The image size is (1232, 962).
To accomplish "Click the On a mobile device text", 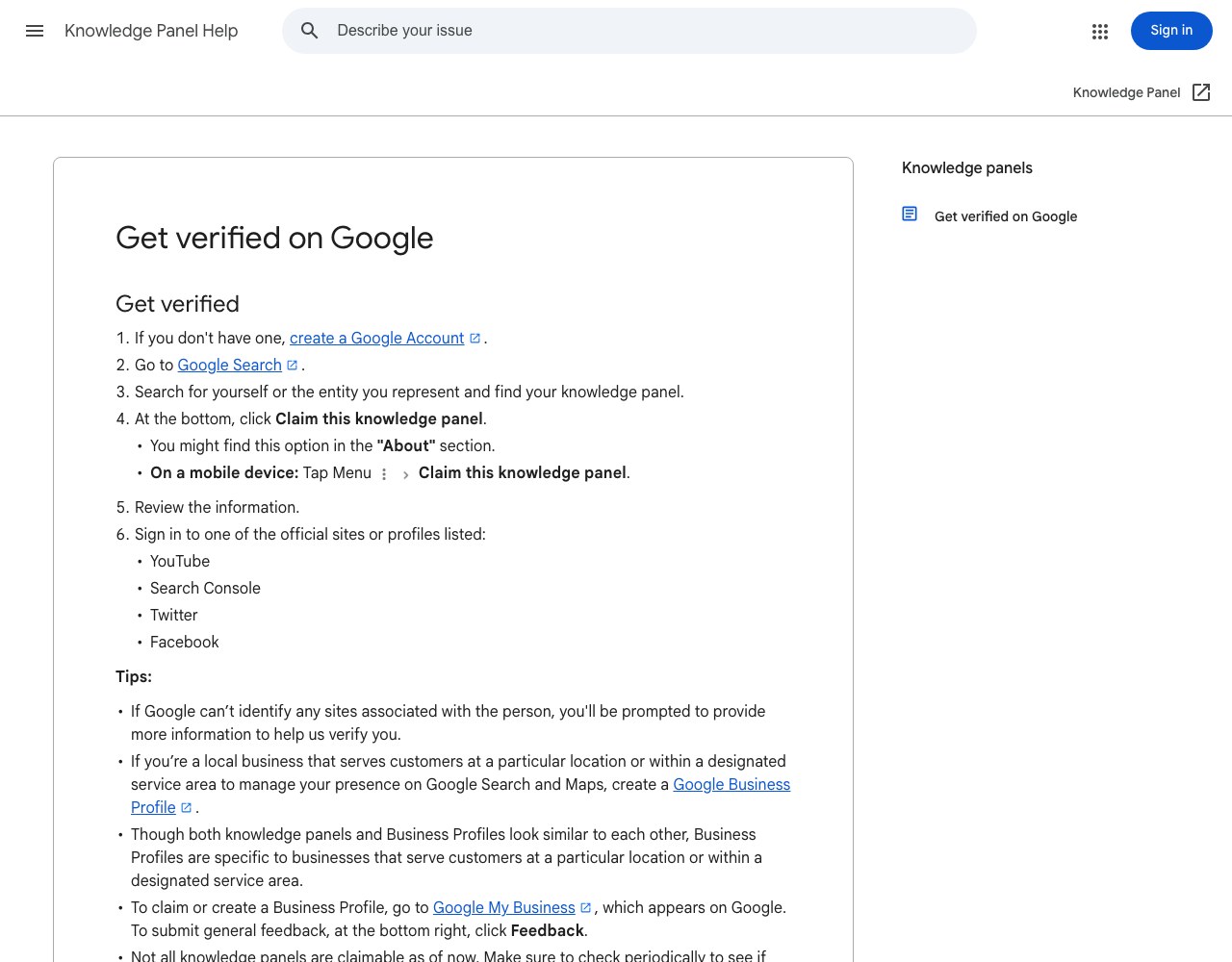I will (224, 473).
